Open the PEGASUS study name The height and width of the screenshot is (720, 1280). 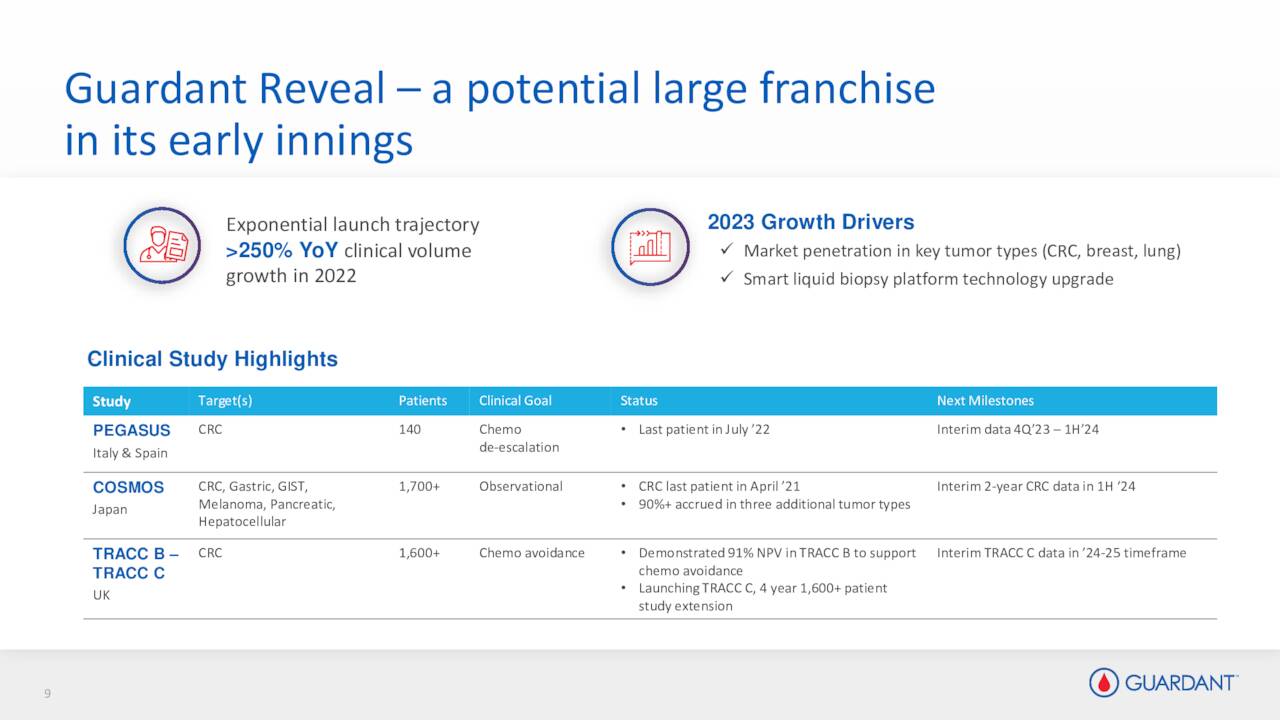coord(131,431)
